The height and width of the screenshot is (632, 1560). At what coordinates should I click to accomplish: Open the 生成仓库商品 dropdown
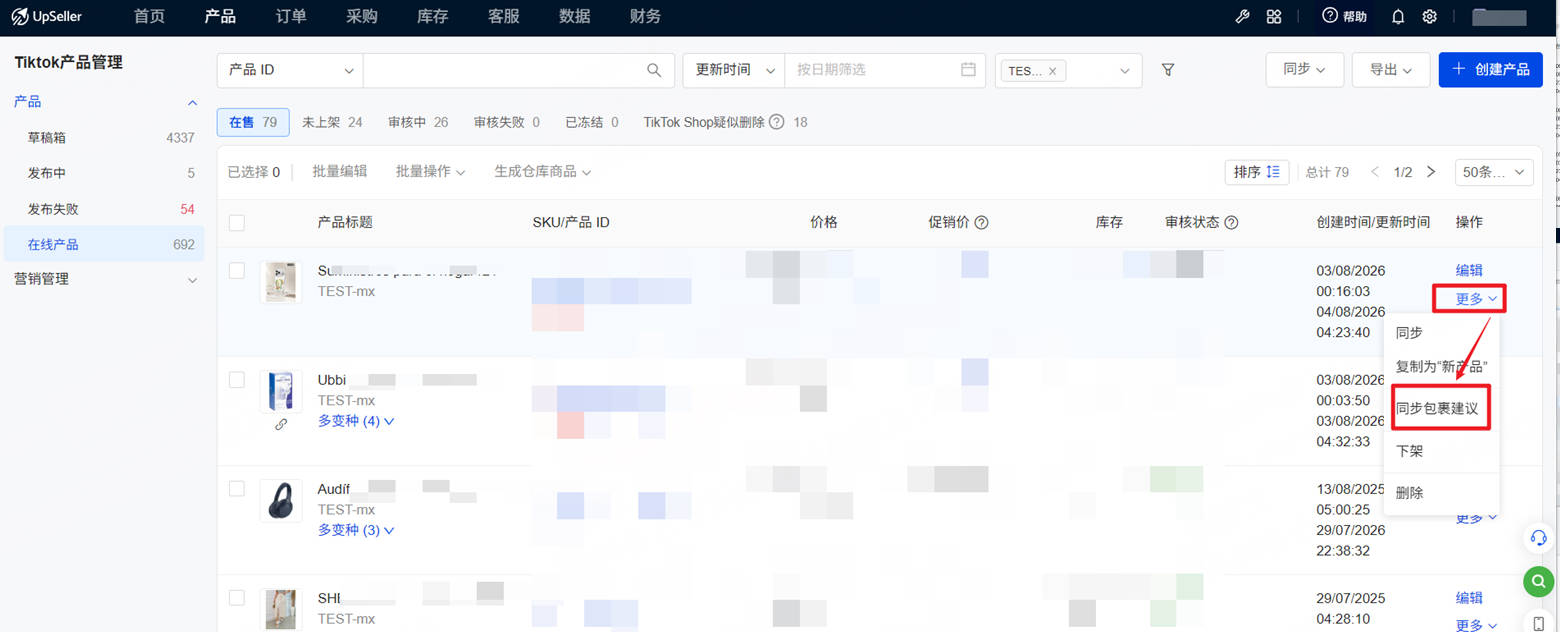(x=542, y=172)
